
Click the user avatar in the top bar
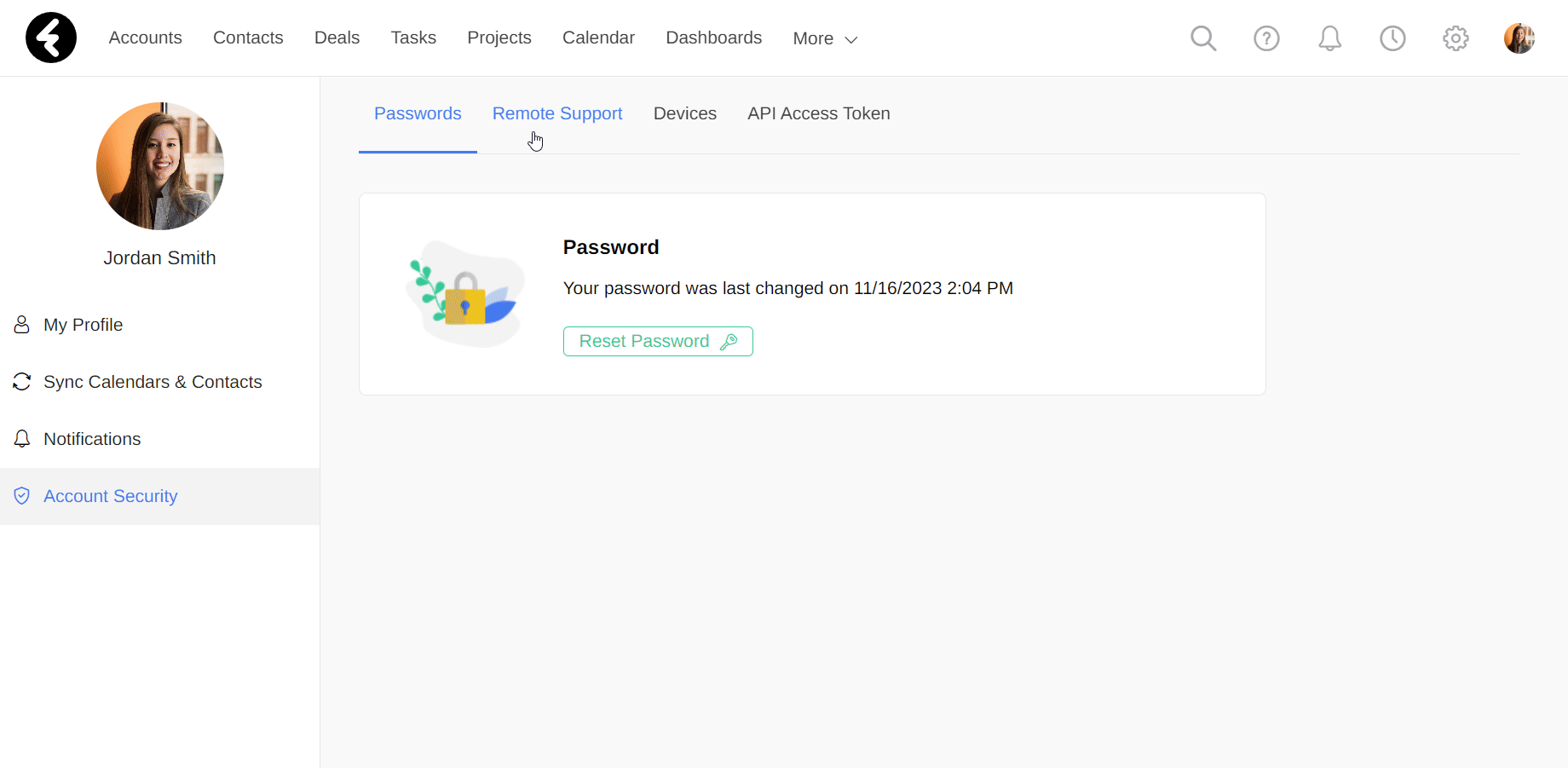click(1519, 38)
